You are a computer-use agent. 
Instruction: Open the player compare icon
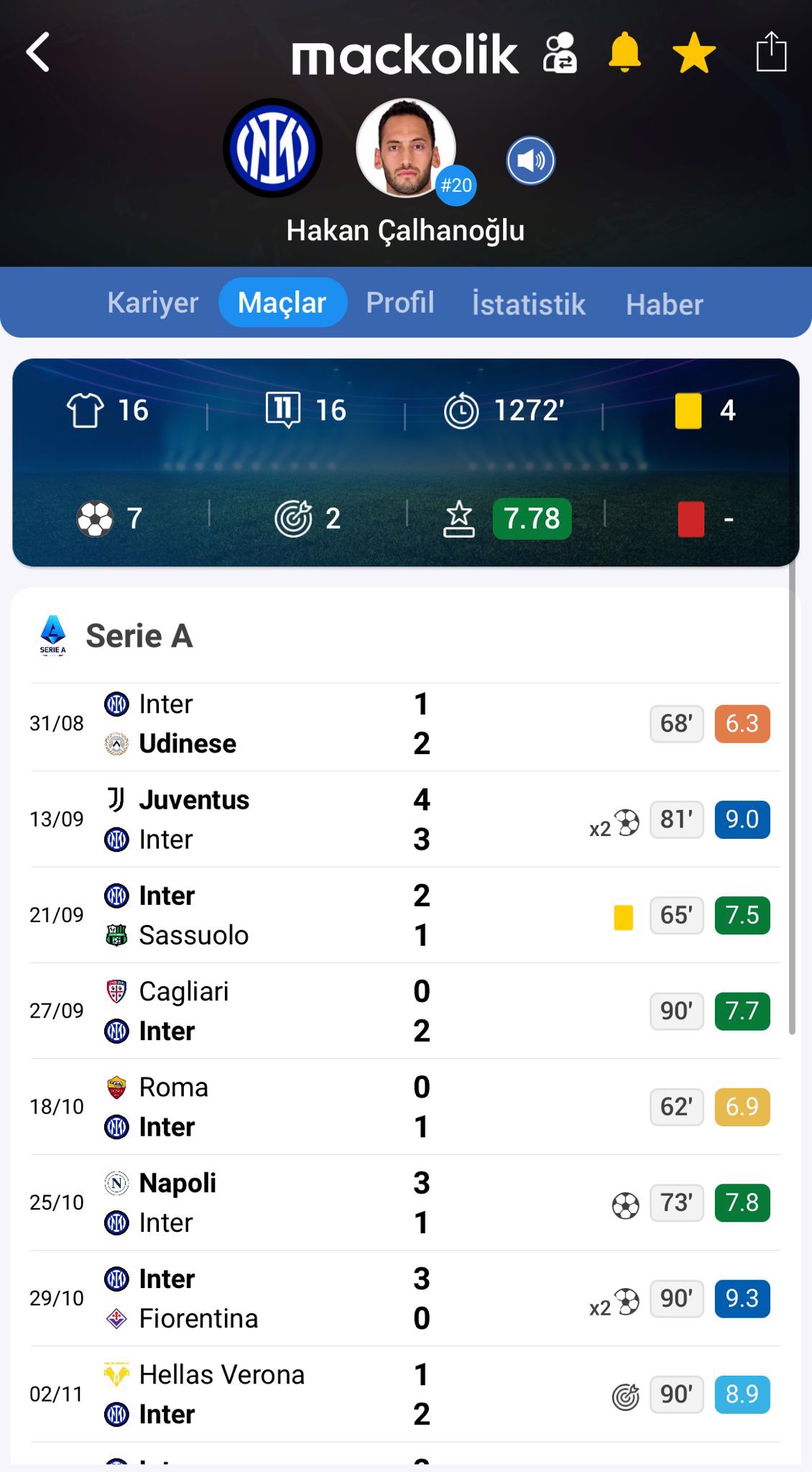[x=559, y=53]
